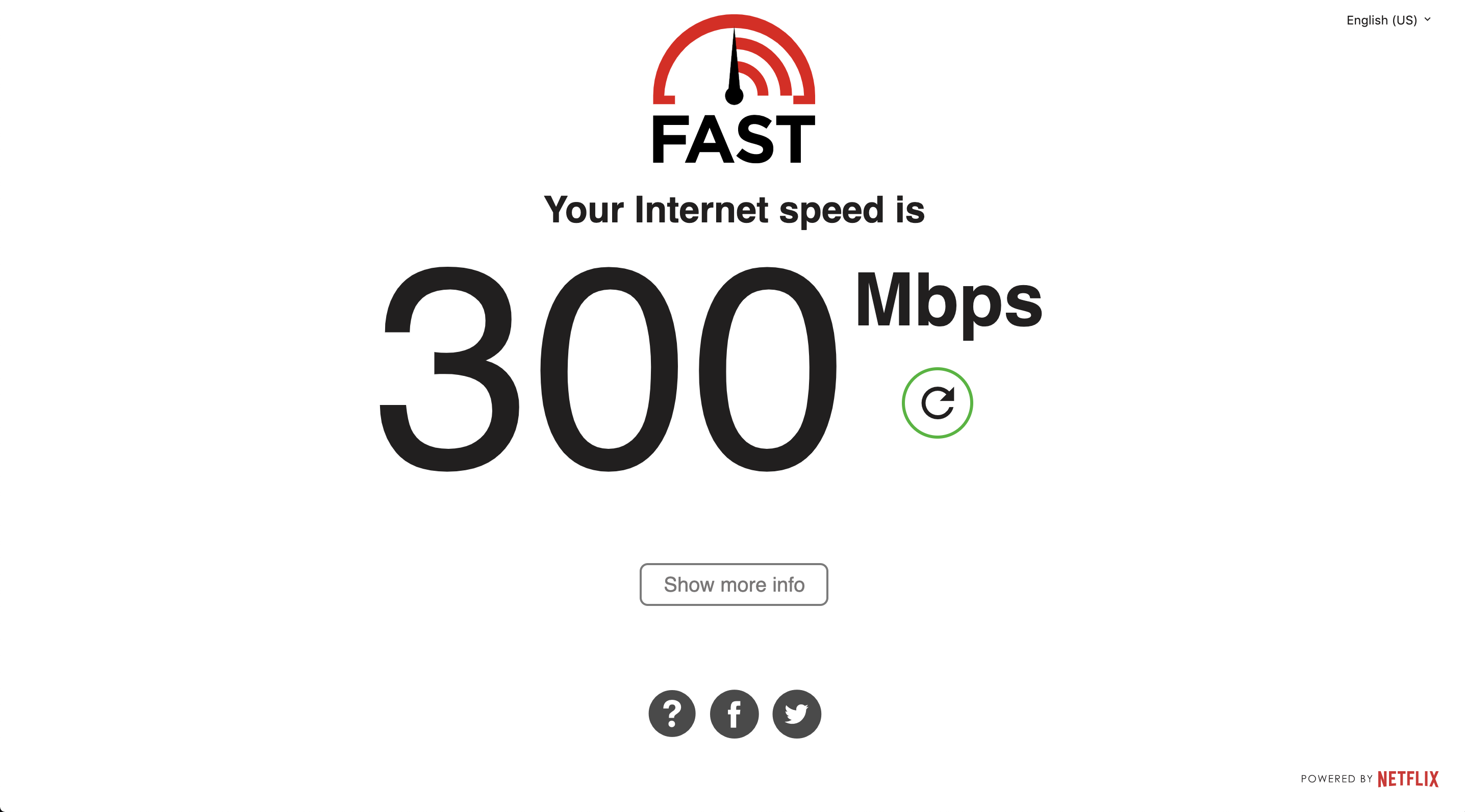Image resolution: width=1465 pixels, height=812 pixels.
Task: Click the Your Internet speed is heading
Action: [734, 210]
